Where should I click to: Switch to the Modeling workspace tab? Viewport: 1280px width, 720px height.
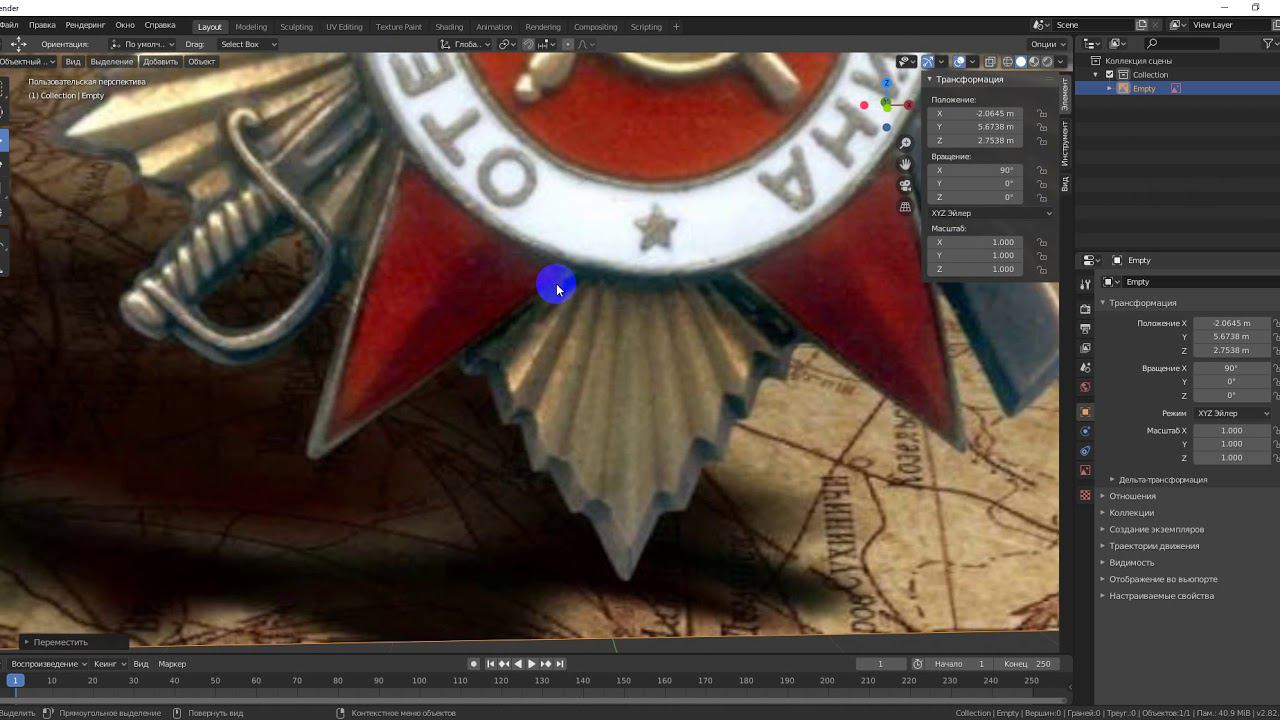click(x=251, y=27)
